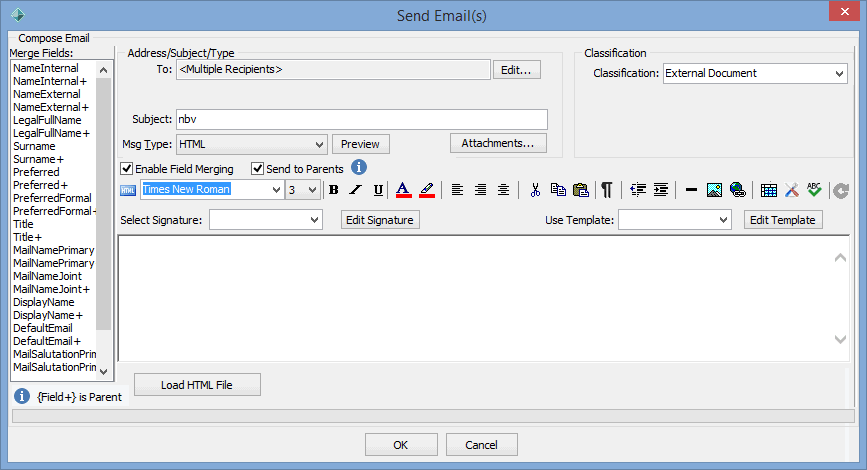
Task: Uncheck Send to Parents
Action: tap(257, 169)
